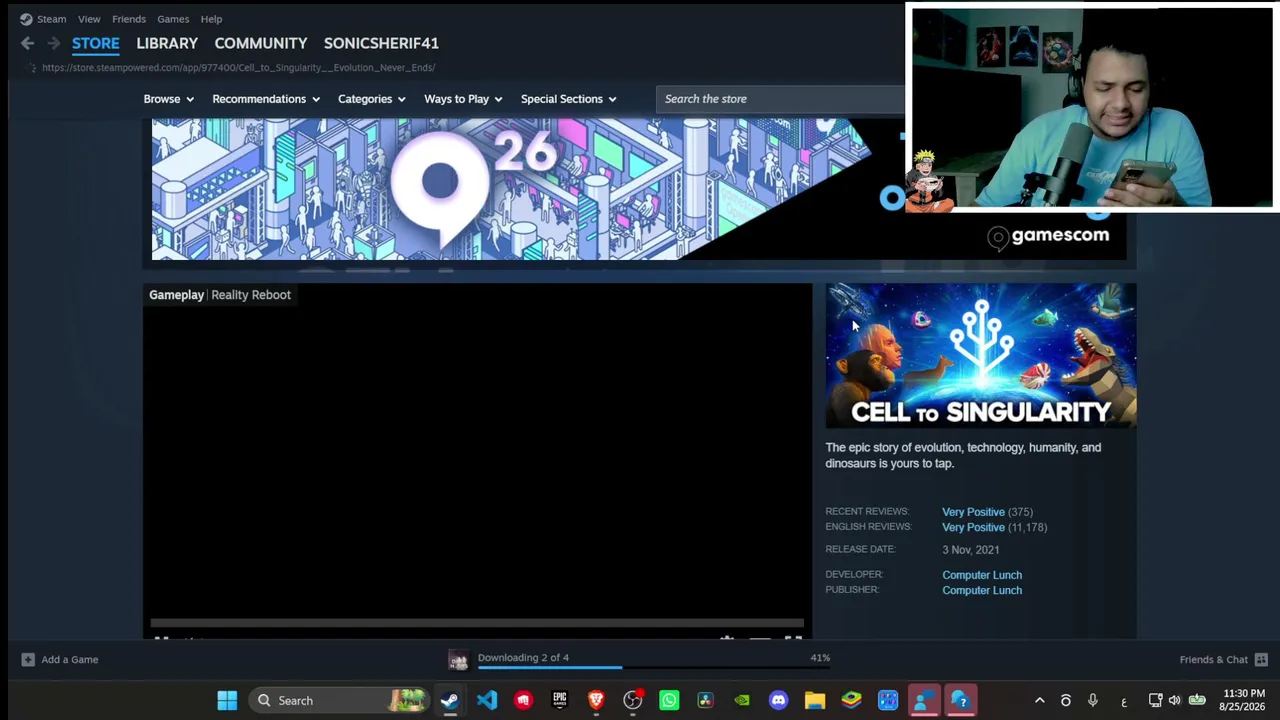Open the Games menu
Screen dimensions: 1280x720
coord(173,19)
